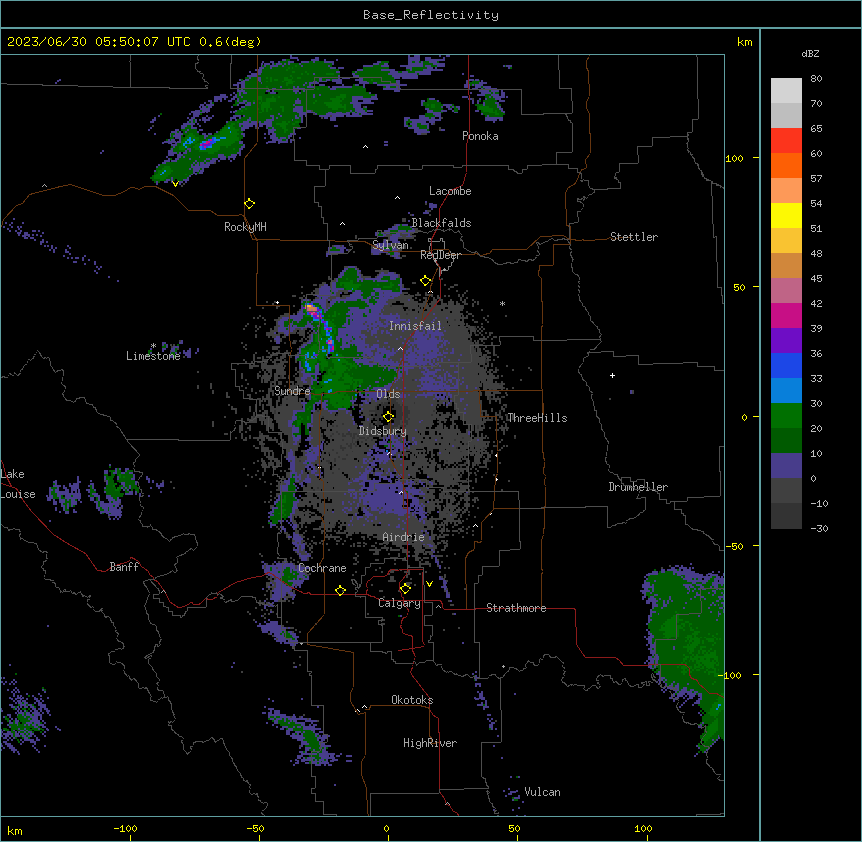
Task: Select the bright yellow 51-54 dBZ swatch
Action: 786,215
